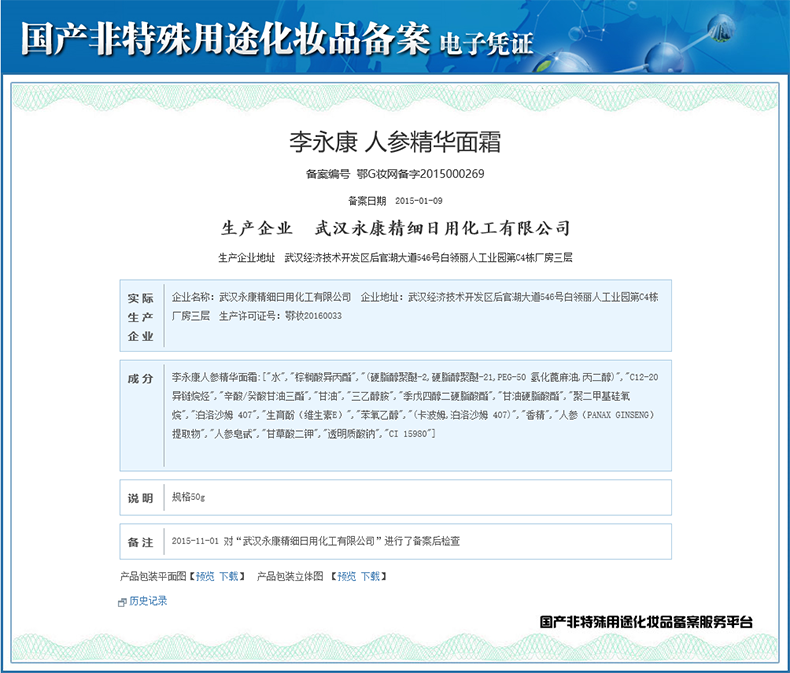790x673 pixels.
Task: Click the filing date 2015-01-09
Action: [419, 201]
